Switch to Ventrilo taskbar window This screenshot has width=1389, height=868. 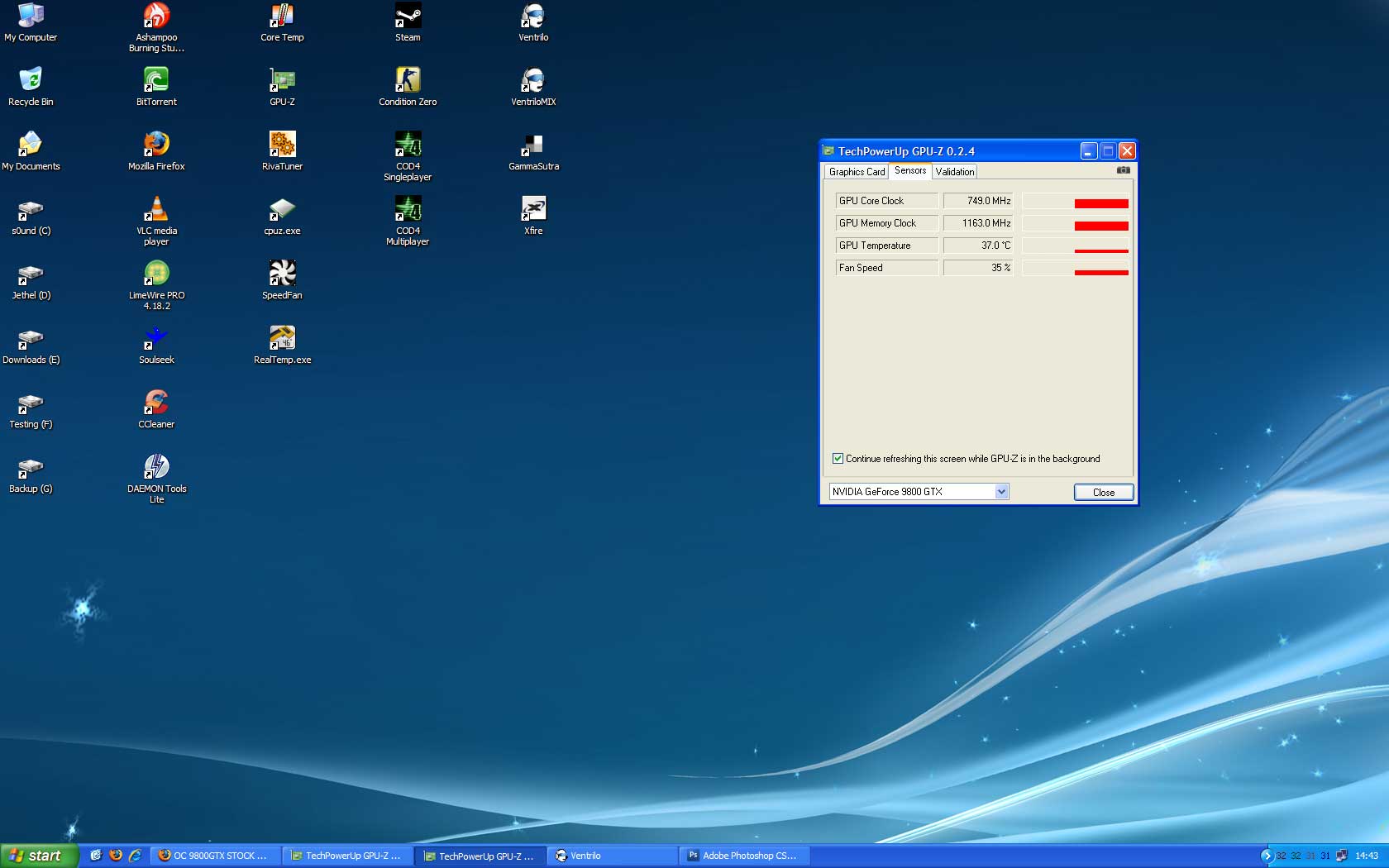coord(612,856)
